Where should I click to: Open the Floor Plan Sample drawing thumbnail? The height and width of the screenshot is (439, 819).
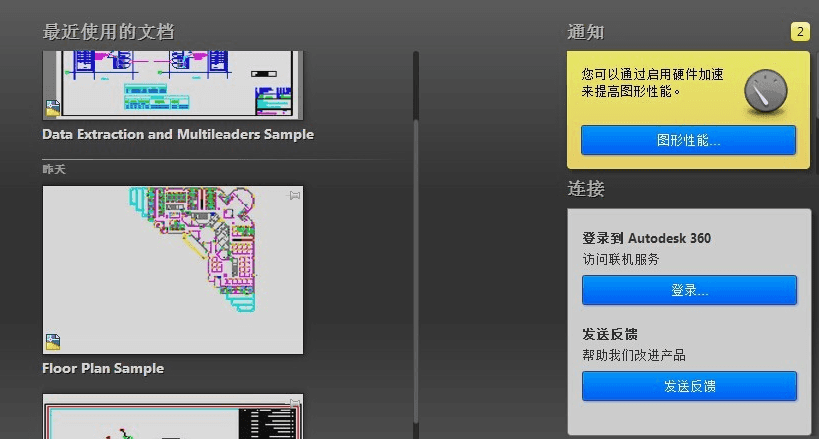[172, 268]
